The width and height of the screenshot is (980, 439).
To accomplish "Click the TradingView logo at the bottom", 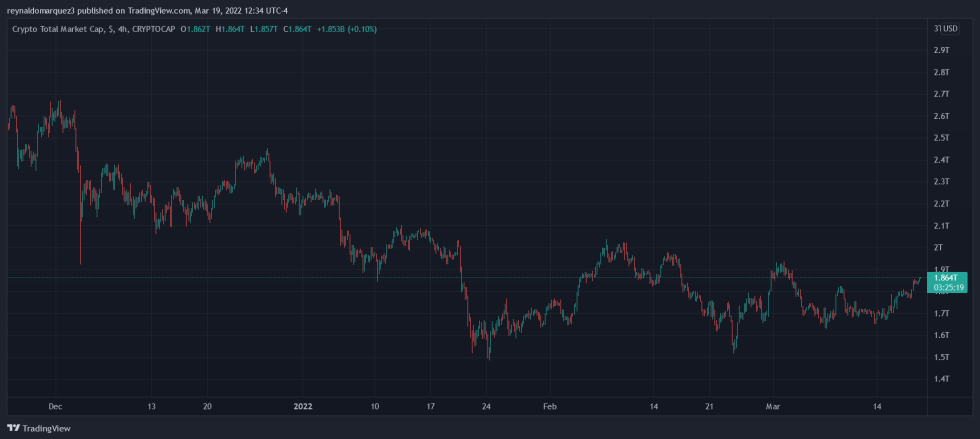I will coord(39,428).
